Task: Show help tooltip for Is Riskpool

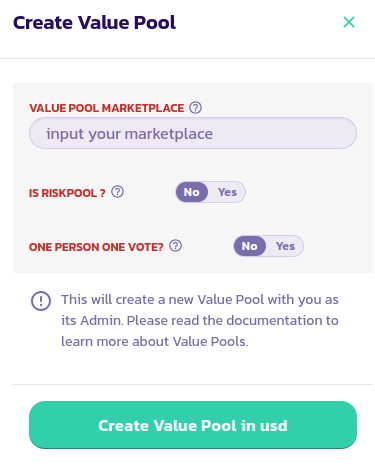Action: [117, 192]
